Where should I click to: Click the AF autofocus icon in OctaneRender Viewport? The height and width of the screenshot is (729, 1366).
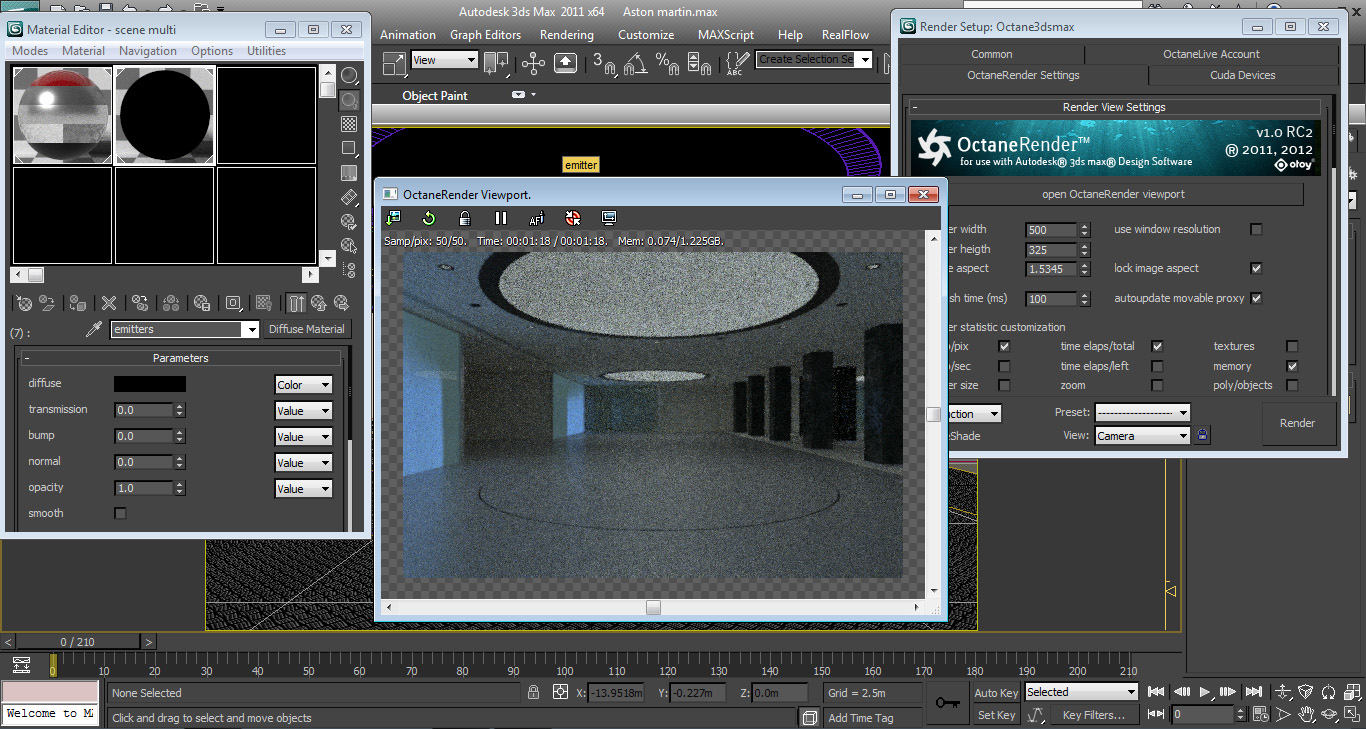pos(537,218)
